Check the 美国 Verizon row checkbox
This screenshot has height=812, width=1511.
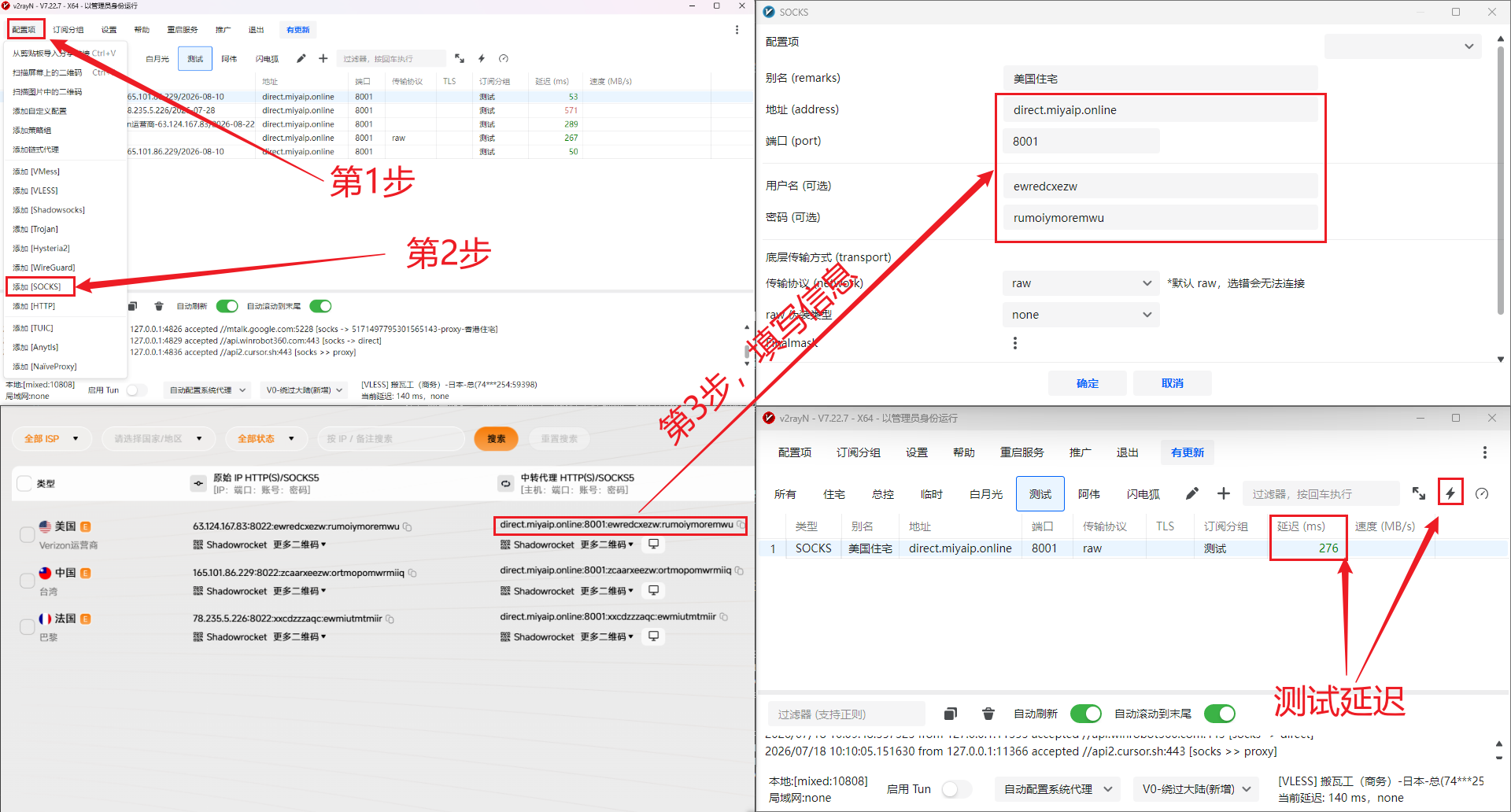tap(27, 535)
